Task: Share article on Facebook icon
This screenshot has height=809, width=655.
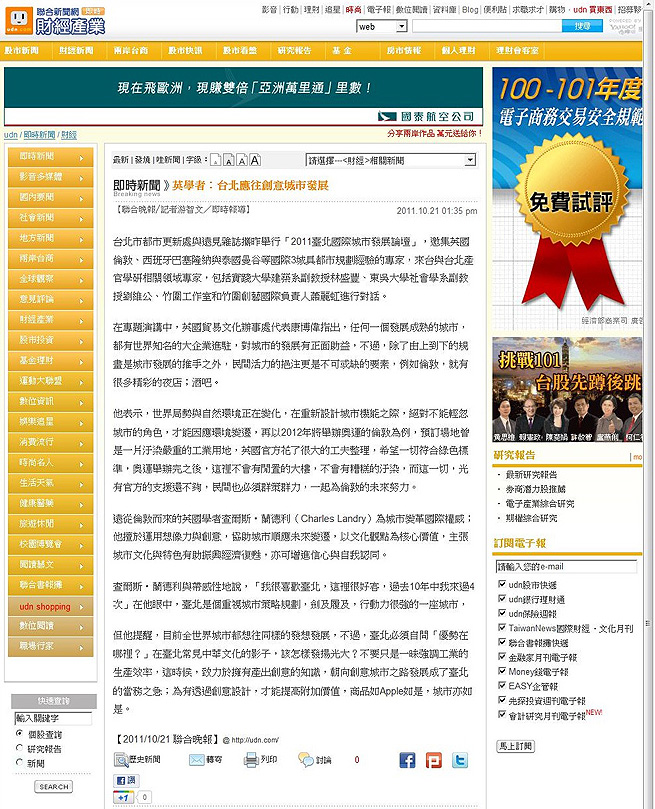Action: (x=407, y=760)
